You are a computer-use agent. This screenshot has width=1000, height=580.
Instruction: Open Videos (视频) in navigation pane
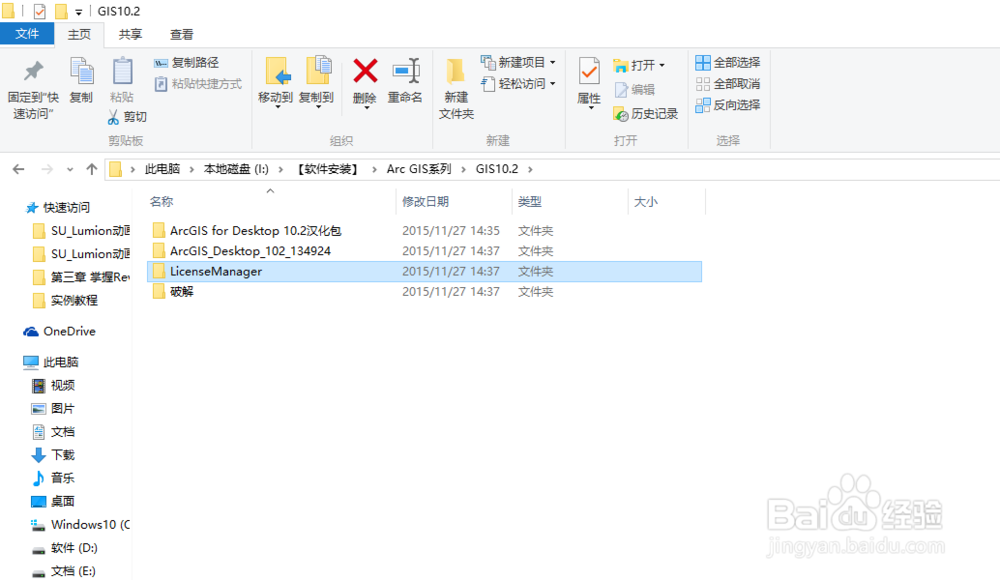(54, 385)
